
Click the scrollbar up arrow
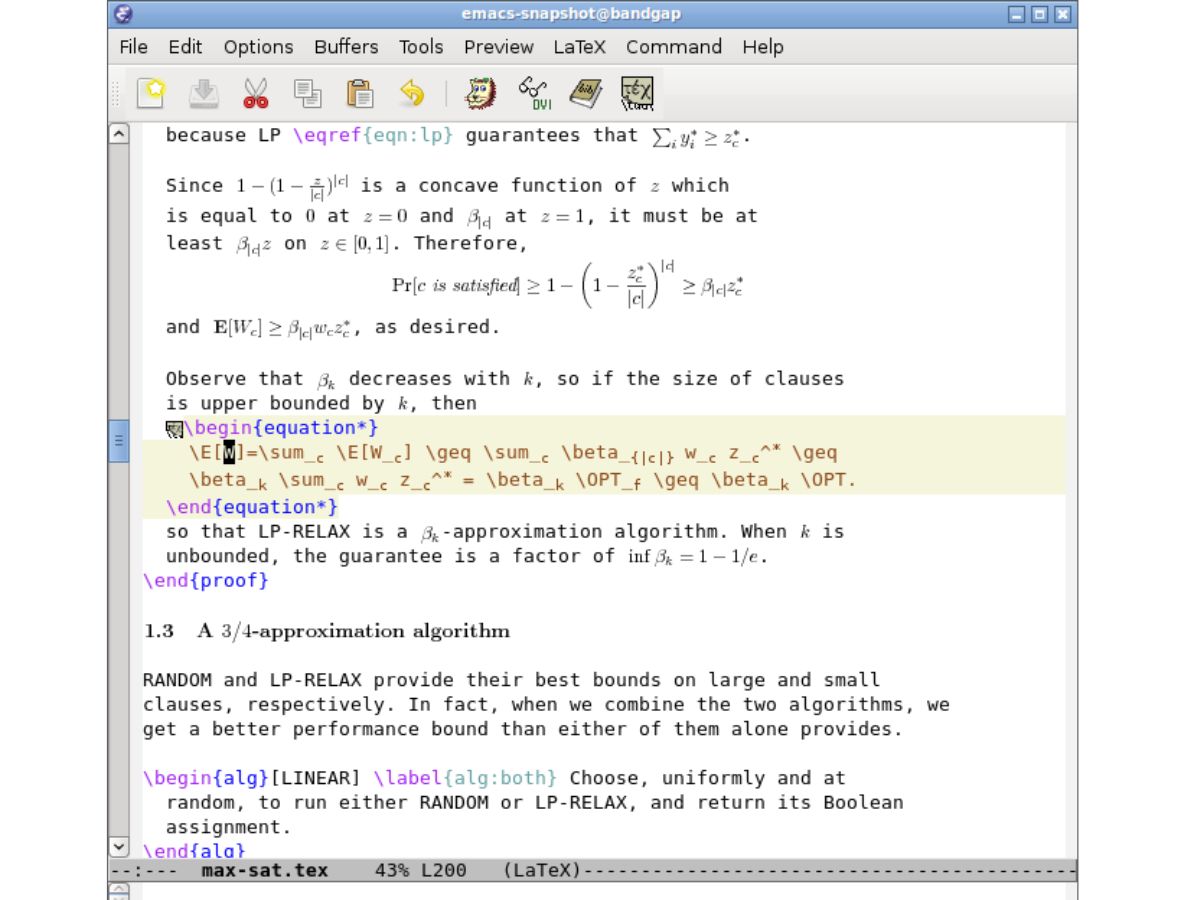(x=119, y=133)
